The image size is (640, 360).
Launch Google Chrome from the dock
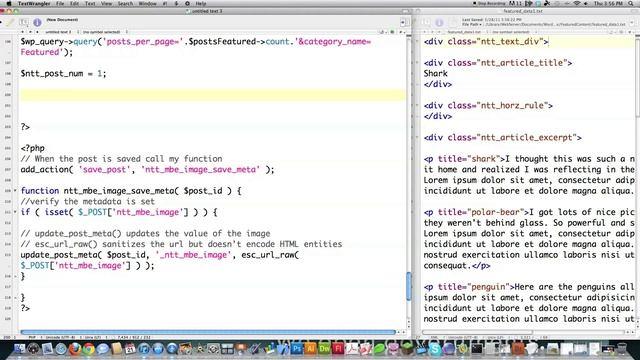tap(89, 349)
